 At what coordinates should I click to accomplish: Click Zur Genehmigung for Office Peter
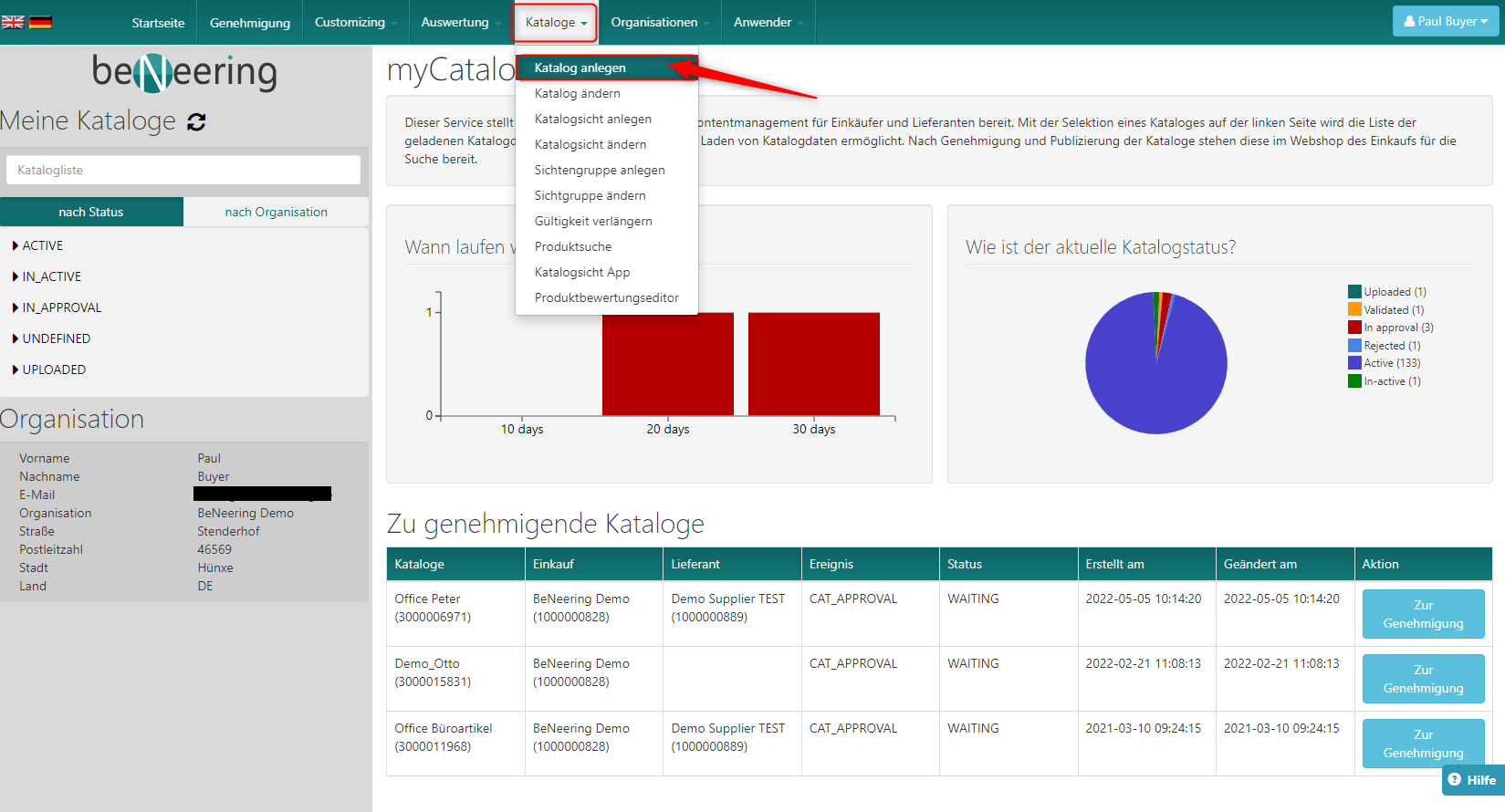[1423, 614]
